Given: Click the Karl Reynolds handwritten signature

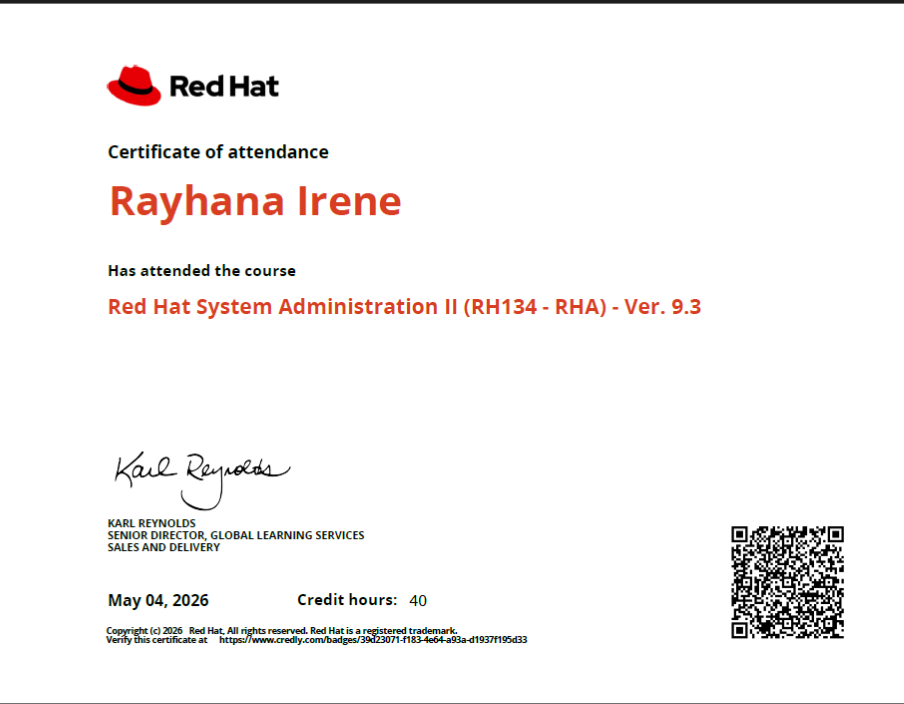Looking at the screenshot, I should pyautogui.click(x=202, y=480).
